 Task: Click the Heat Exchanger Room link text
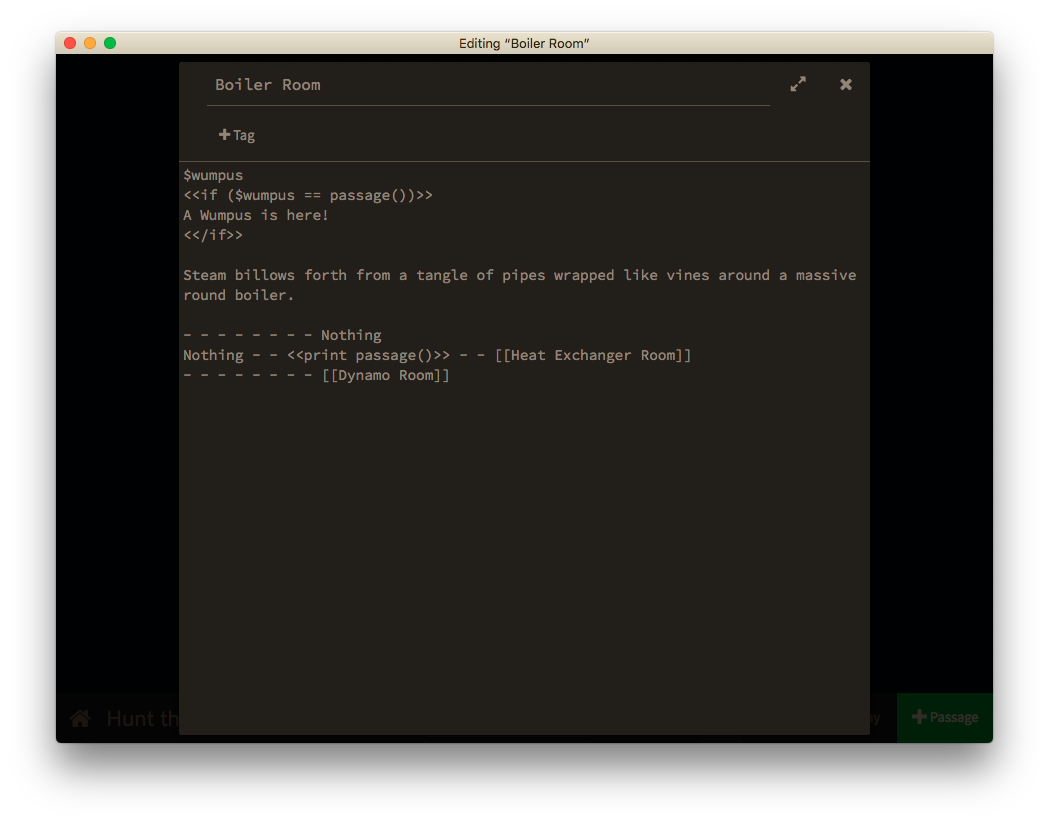[x=593, y=355]
